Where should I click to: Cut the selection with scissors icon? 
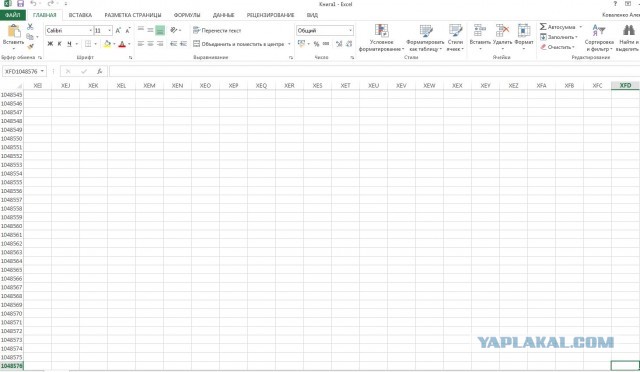(30, 27)
